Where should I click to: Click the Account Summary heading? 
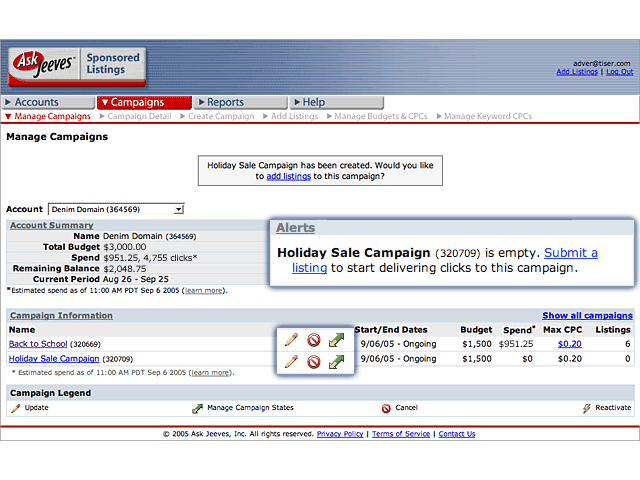tap(52, 225)
